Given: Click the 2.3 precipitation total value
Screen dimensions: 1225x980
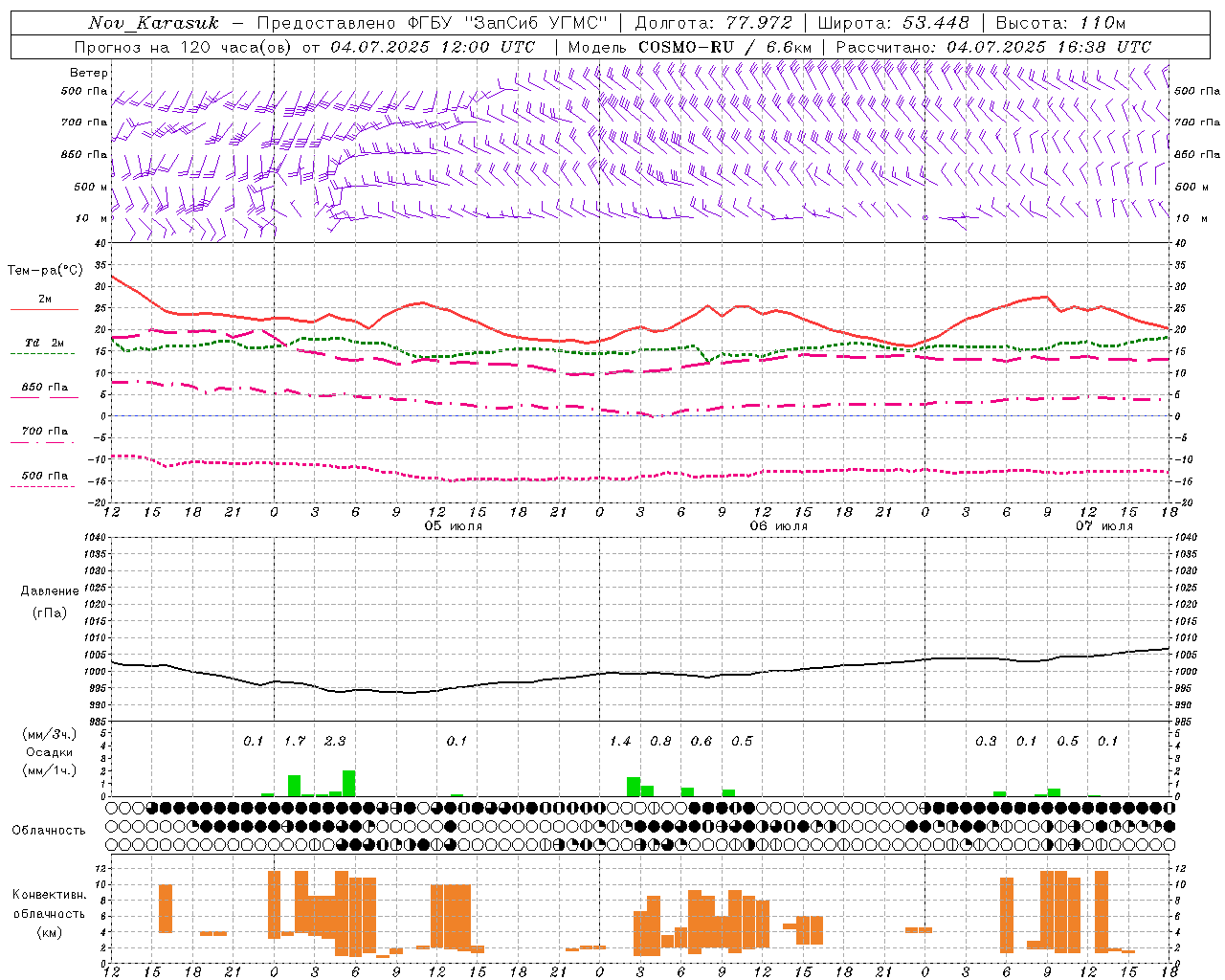Looking at the screenshot, I should tap(335, 742).
